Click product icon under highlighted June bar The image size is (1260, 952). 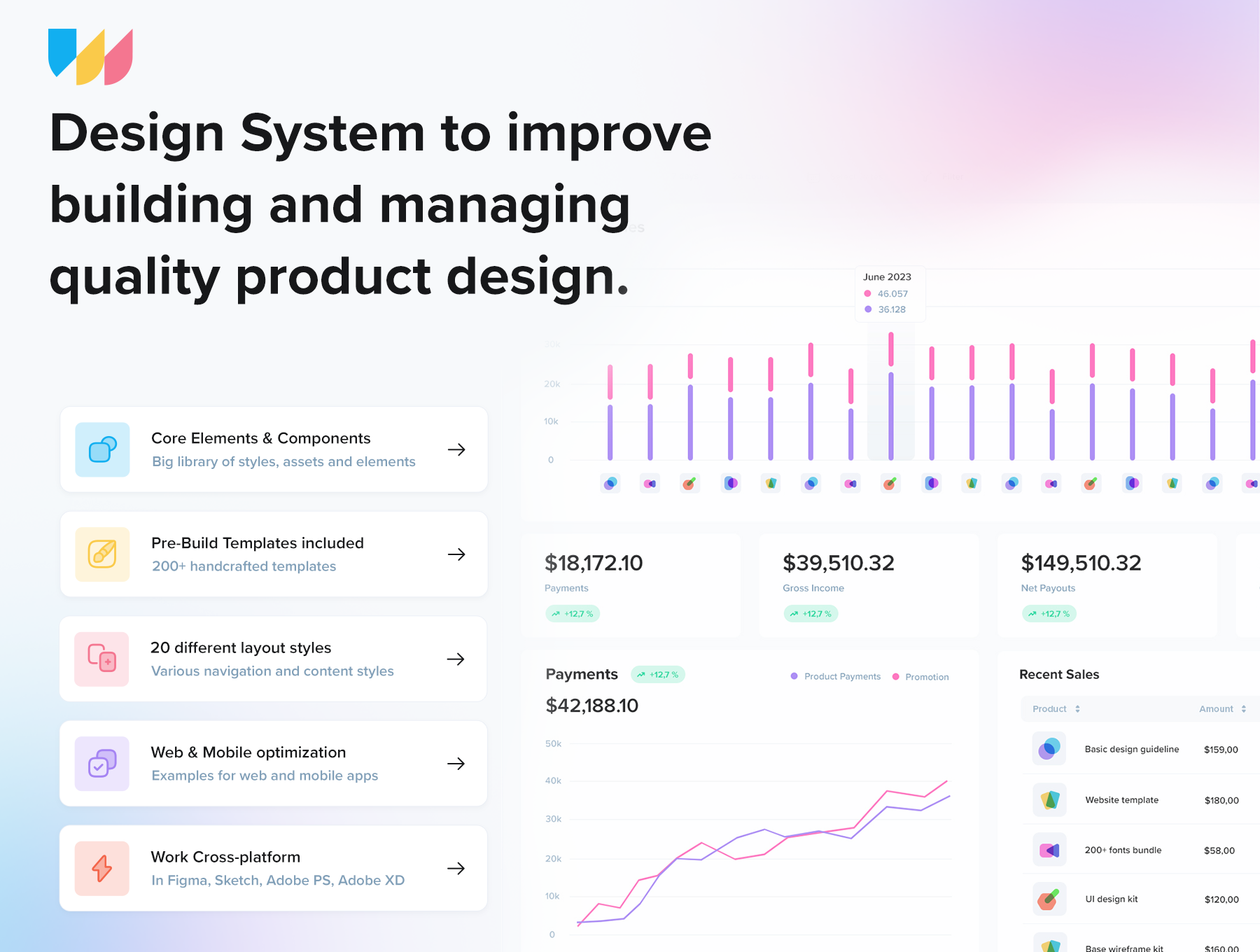(890, 483)
